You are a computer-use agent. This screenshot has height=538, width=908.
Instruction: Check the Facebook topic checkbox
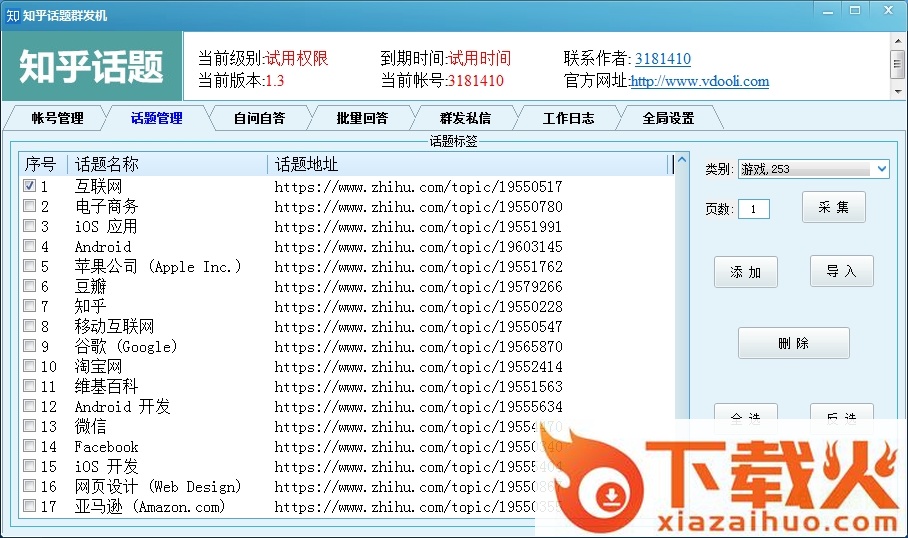(x=30, y=446)
